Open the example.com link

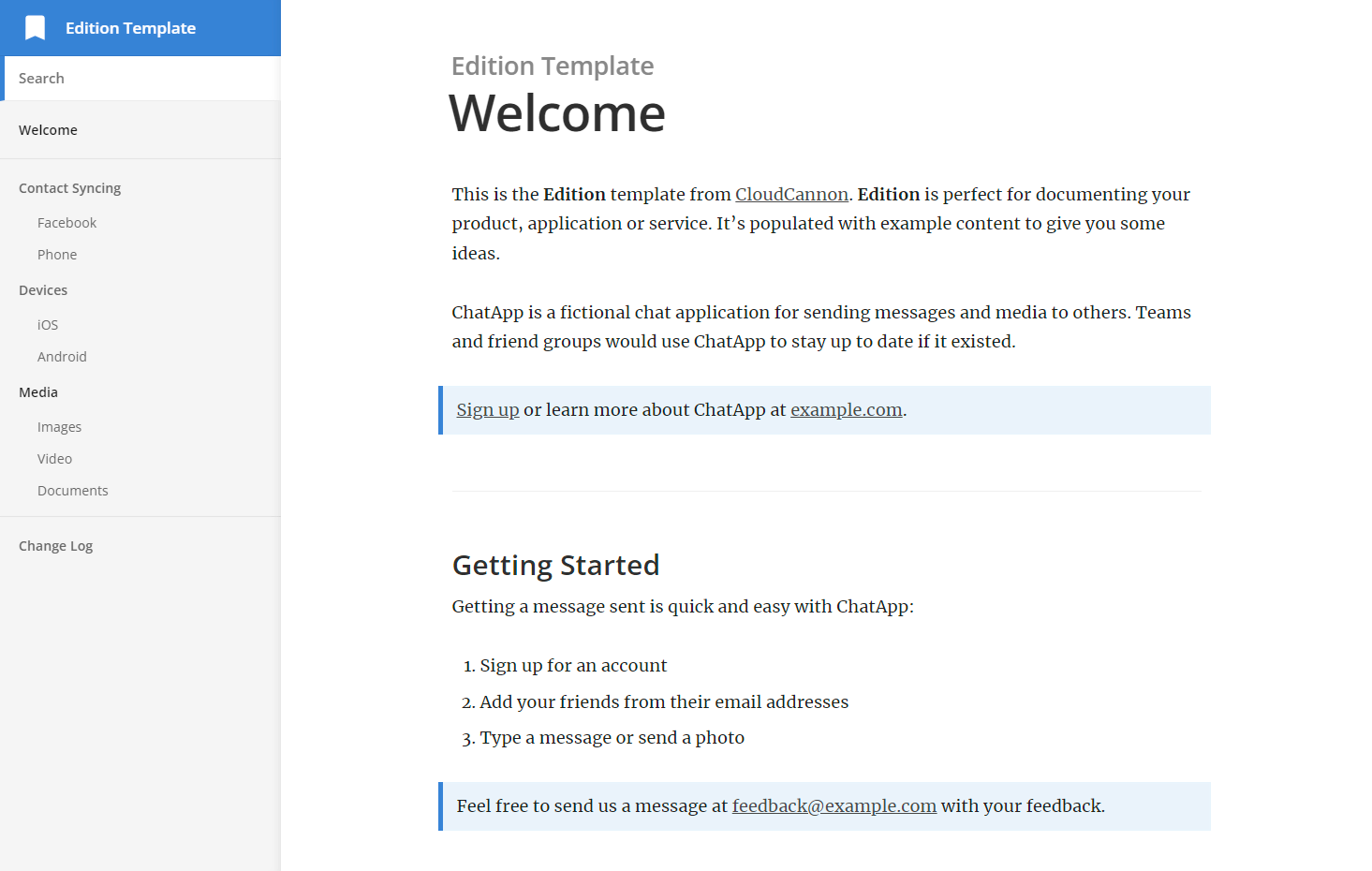846,409
